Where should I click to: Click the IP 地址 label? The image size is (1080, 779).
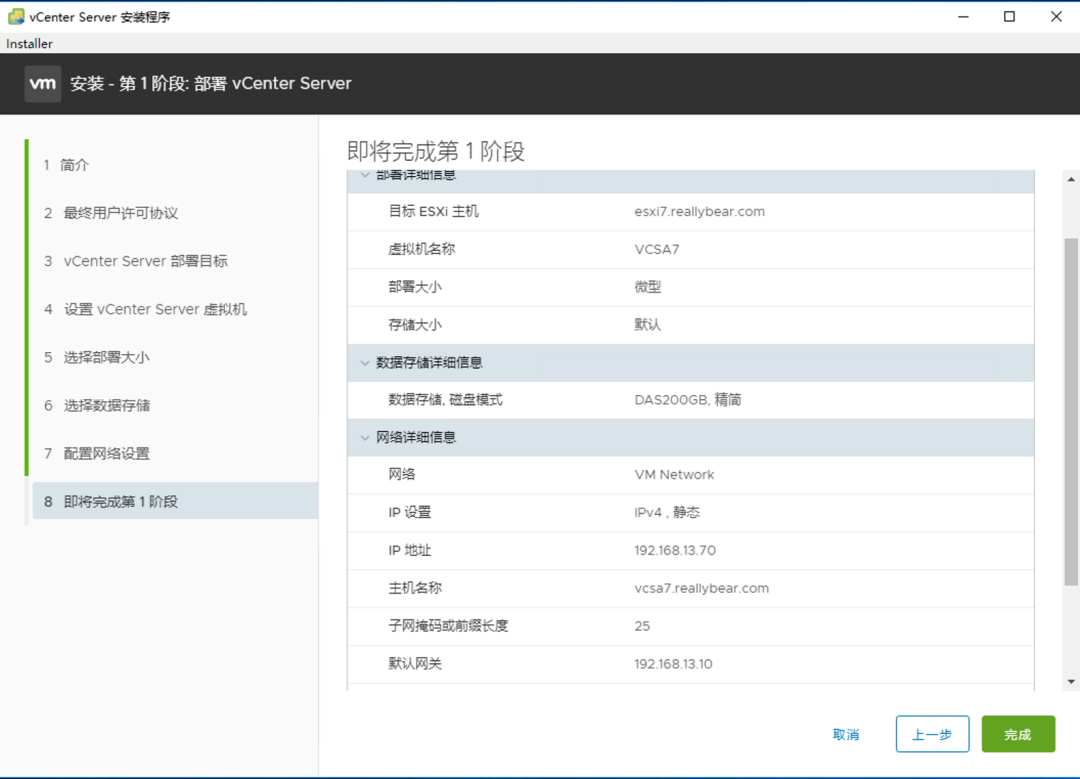pos(409,550)
